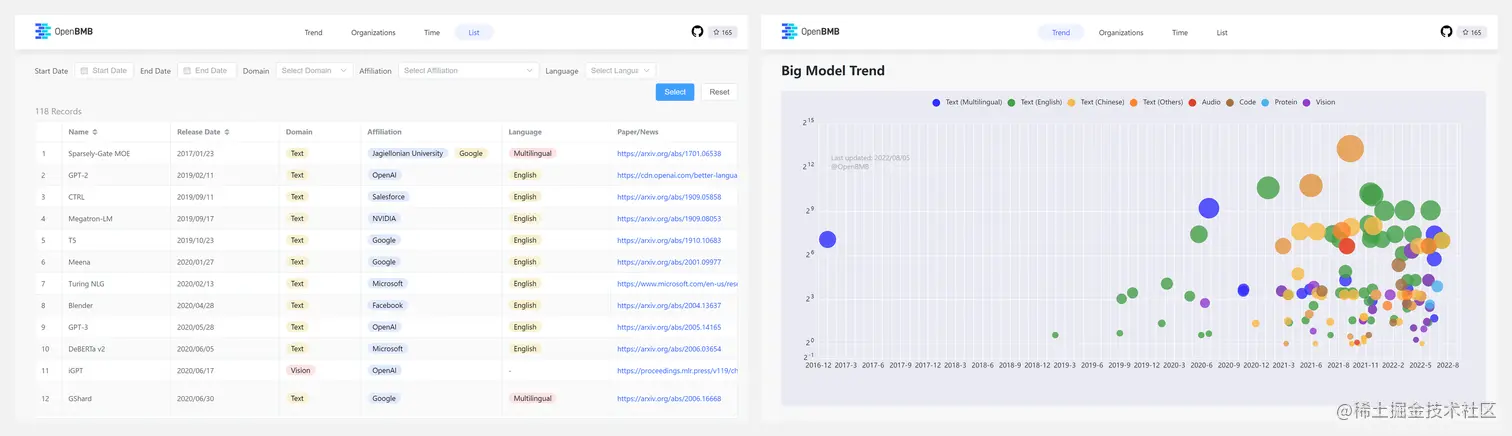Open the arxiv link for CTRL
The width and height of the screenshot is (1512, 436).
669,197
